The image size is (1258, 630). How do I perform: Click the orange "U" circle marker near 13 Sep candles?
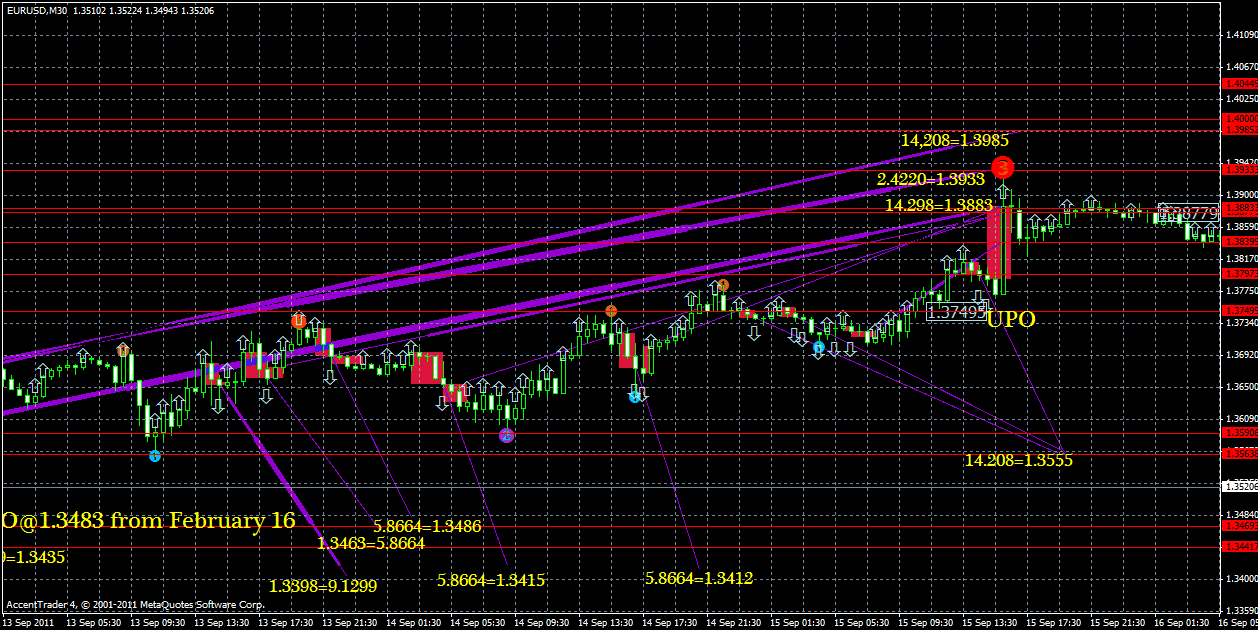click(297, 322)
